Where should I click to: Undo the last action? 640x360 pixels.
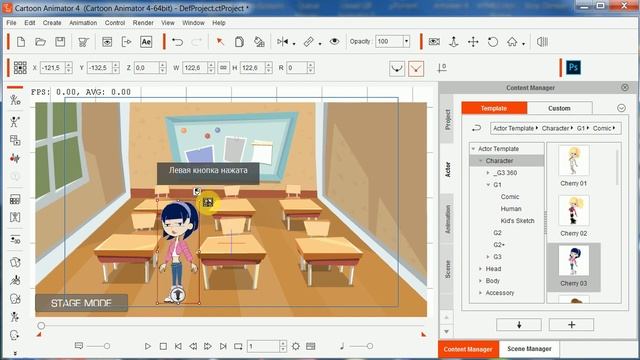pyautogui.click(x=178, y=42)
